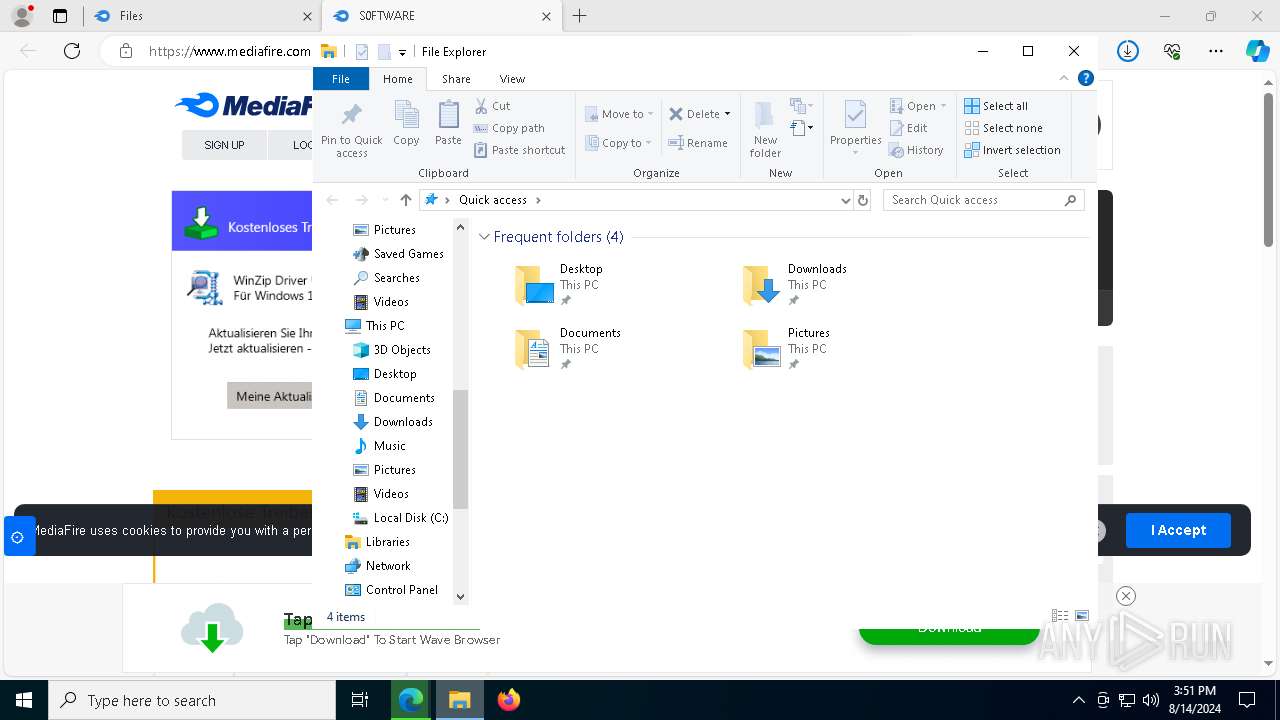Open Edge Settings and more menu

pyautogui.click(x=1216, y=51)
